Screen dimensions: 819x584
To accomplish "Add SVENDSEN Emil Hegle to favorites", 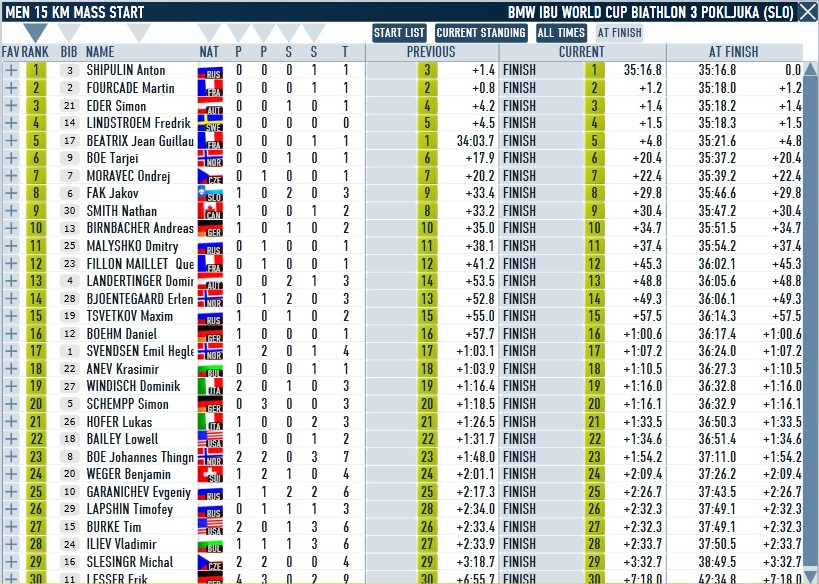I will pos(10,351).
